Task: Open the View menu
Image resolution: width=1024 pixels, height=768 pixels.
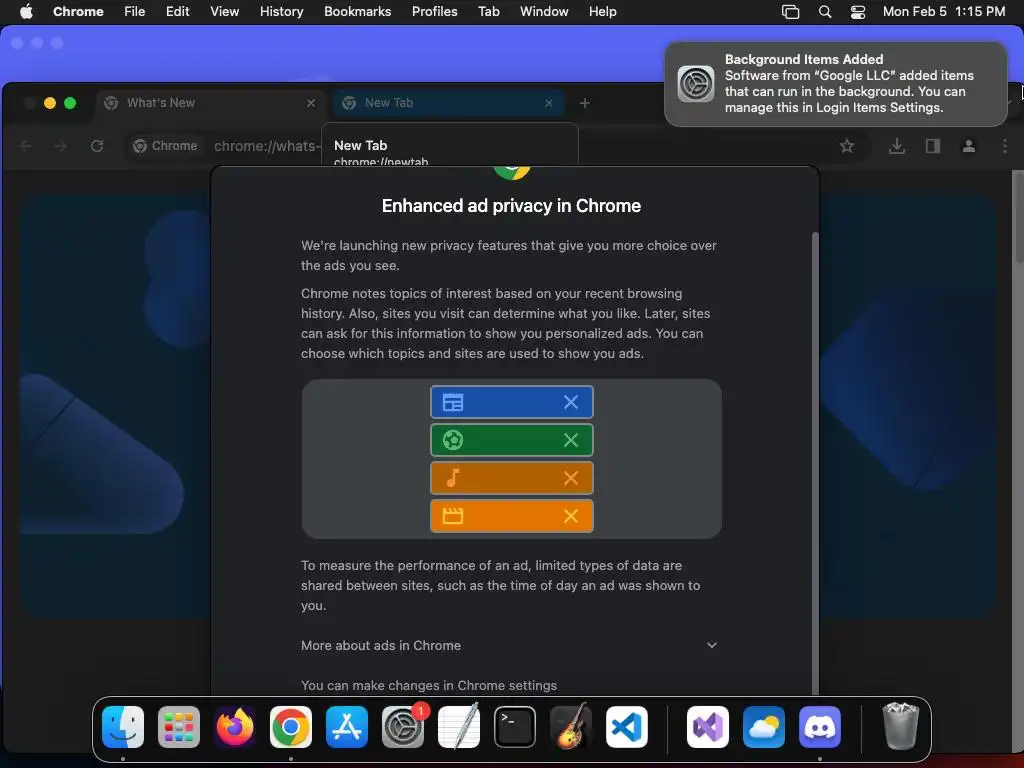Action: tap(225, 12)
